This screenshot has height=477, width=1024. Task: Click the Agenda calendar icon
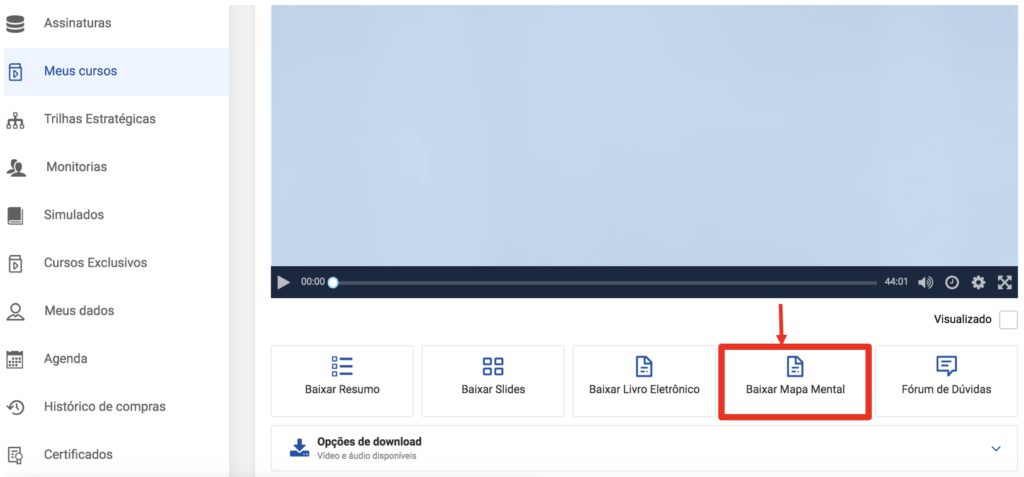[x=15, y=359]
